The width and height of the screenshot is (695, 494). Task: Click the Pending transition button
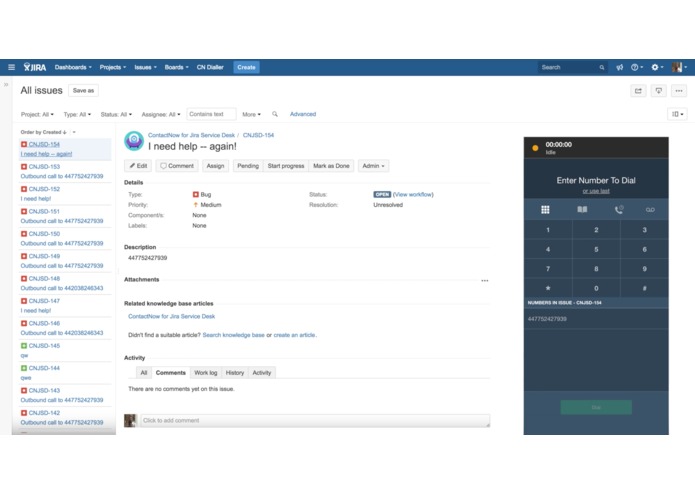pos(248,166)
